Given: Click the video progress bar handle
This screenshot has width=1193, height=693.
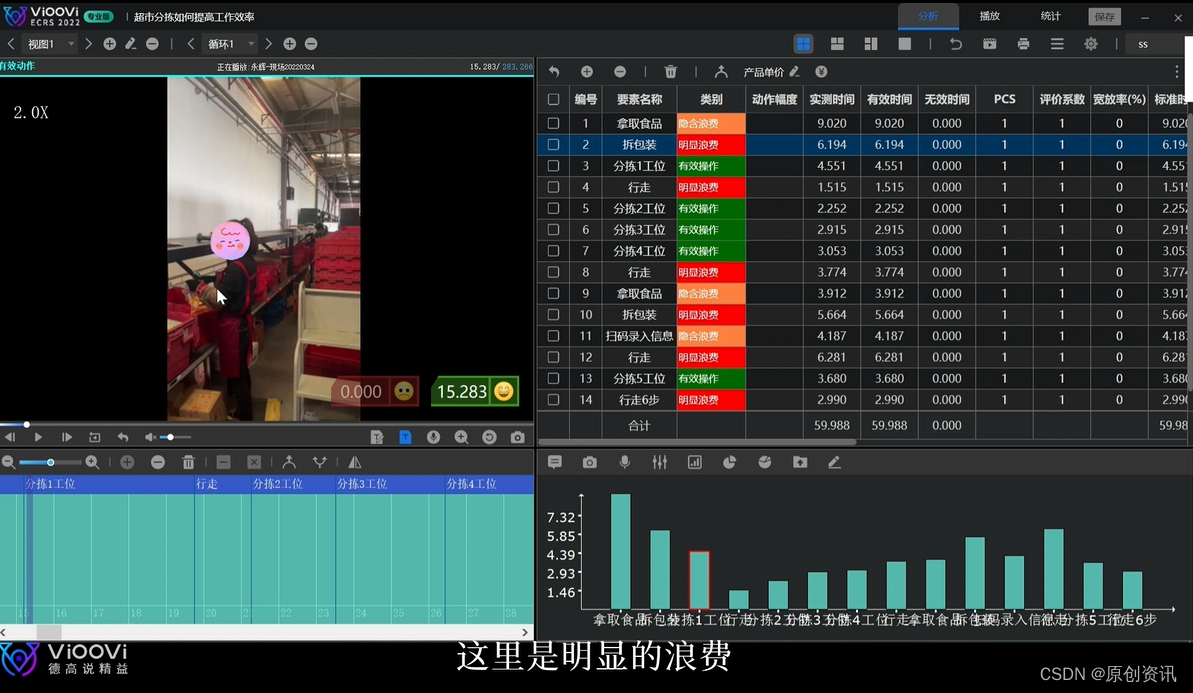Looking at the screenshot, I should 27,424.
